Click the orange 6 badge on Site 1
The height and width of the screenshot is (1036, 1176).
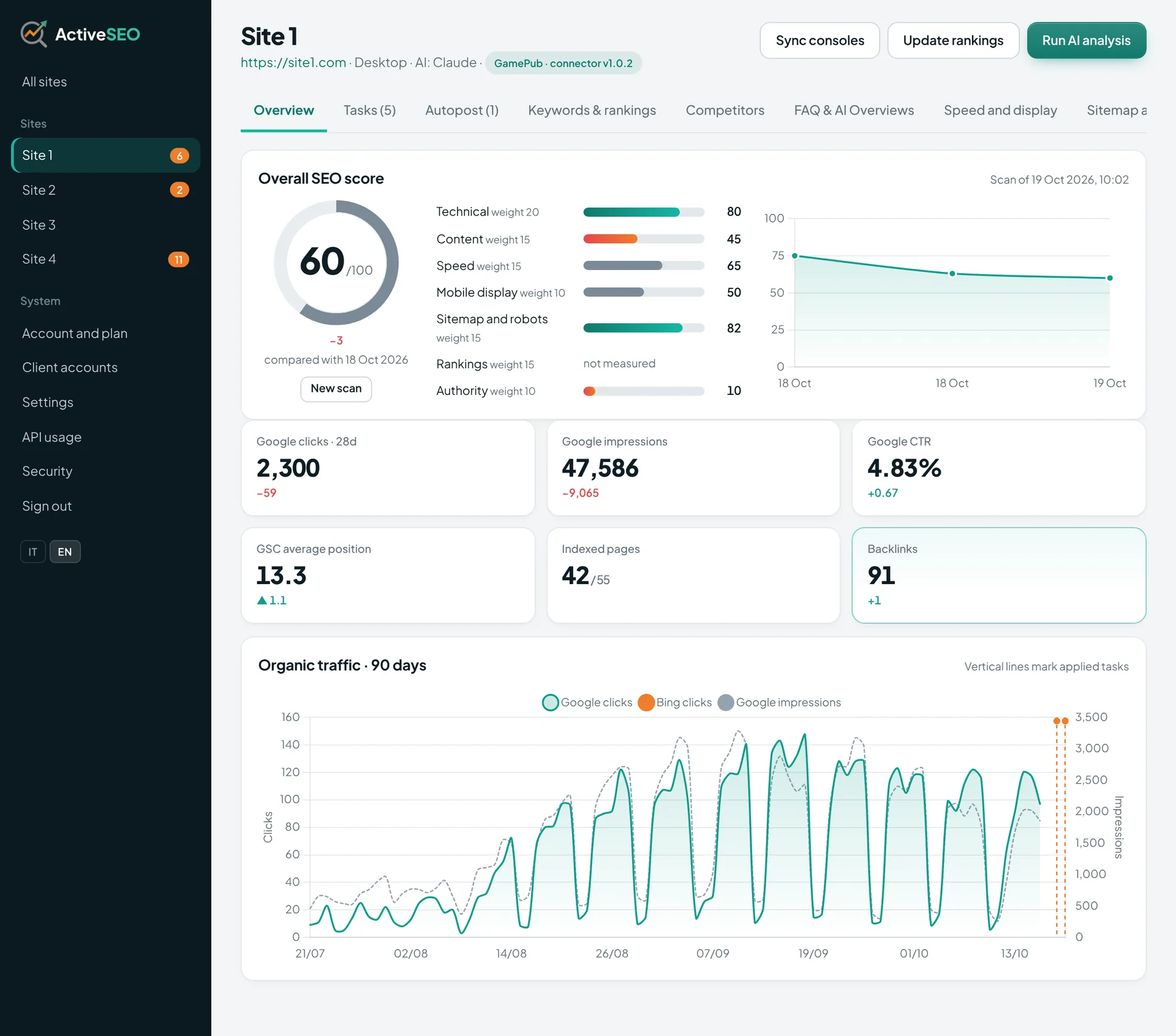179,156
